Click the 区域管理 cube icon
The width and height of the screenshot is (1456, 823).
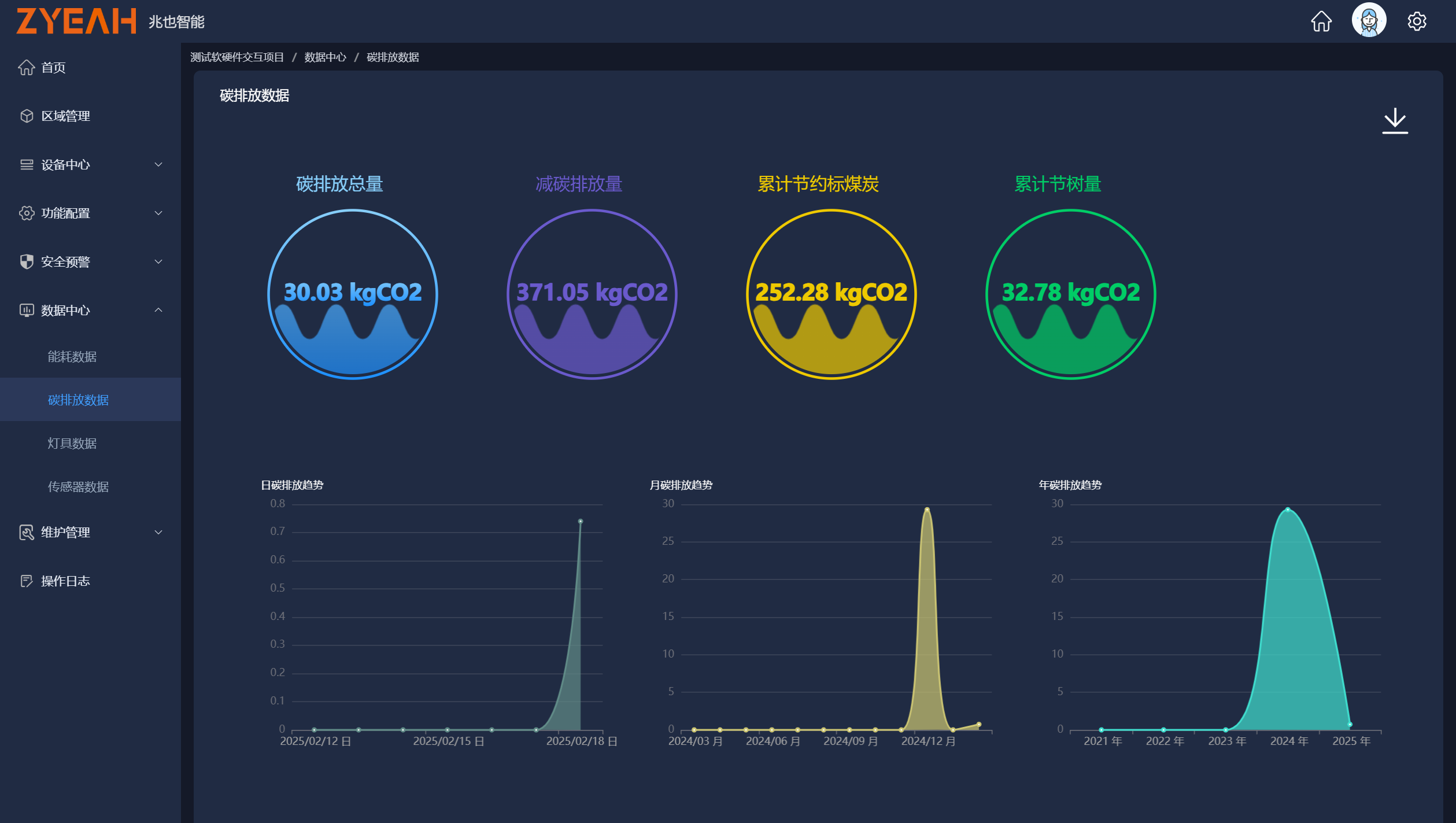27,116
